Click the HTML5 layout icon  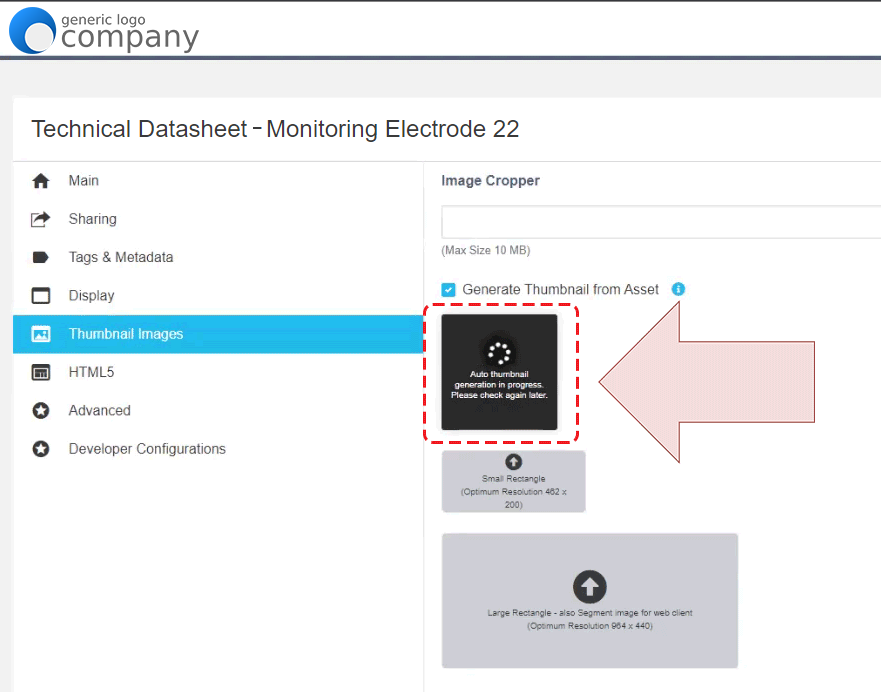[x=40, y=372]
